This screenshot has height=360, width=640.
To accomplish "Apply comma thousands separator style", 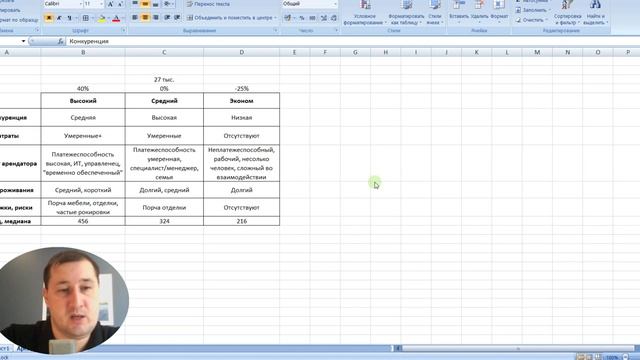I will coord(312,18).
